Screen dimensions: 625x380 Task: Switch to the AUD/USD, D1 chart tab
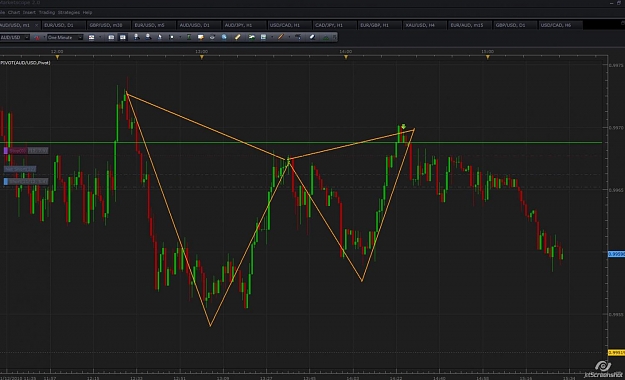(x=199, y=25)
